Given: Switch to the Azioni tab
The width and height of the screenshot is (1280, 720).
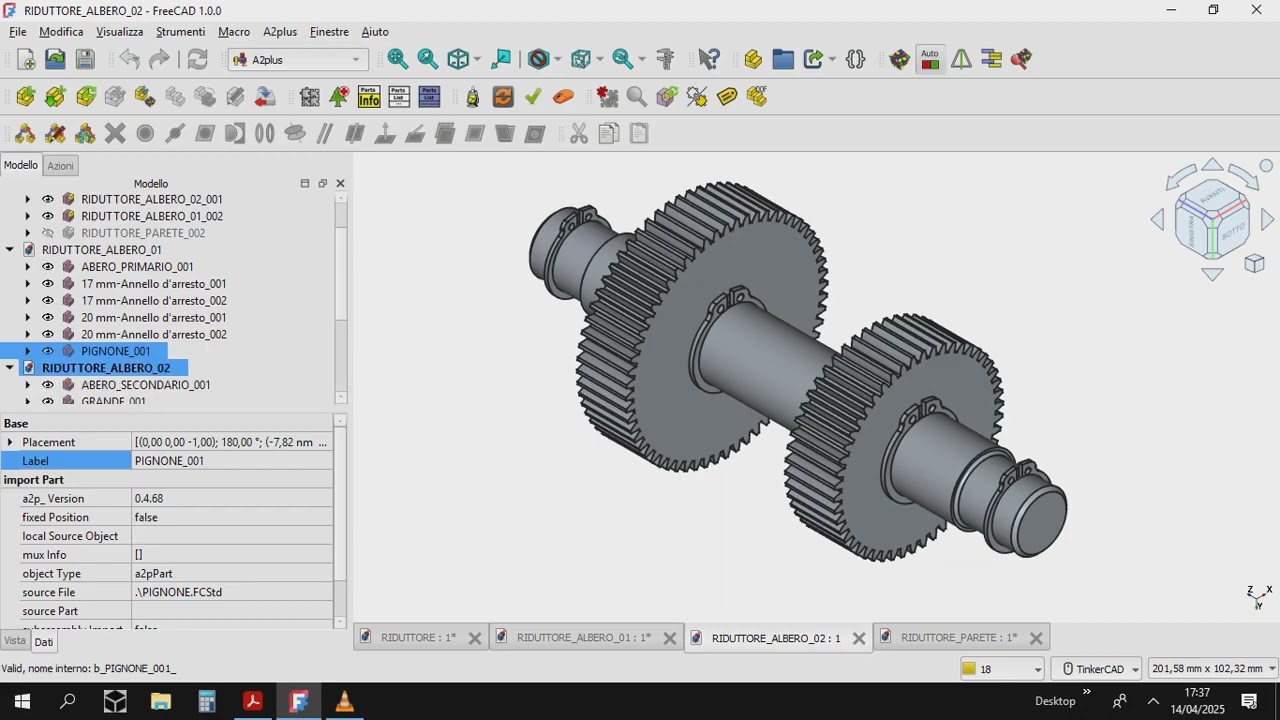Looking at the screenshot, I should (60, 166).
